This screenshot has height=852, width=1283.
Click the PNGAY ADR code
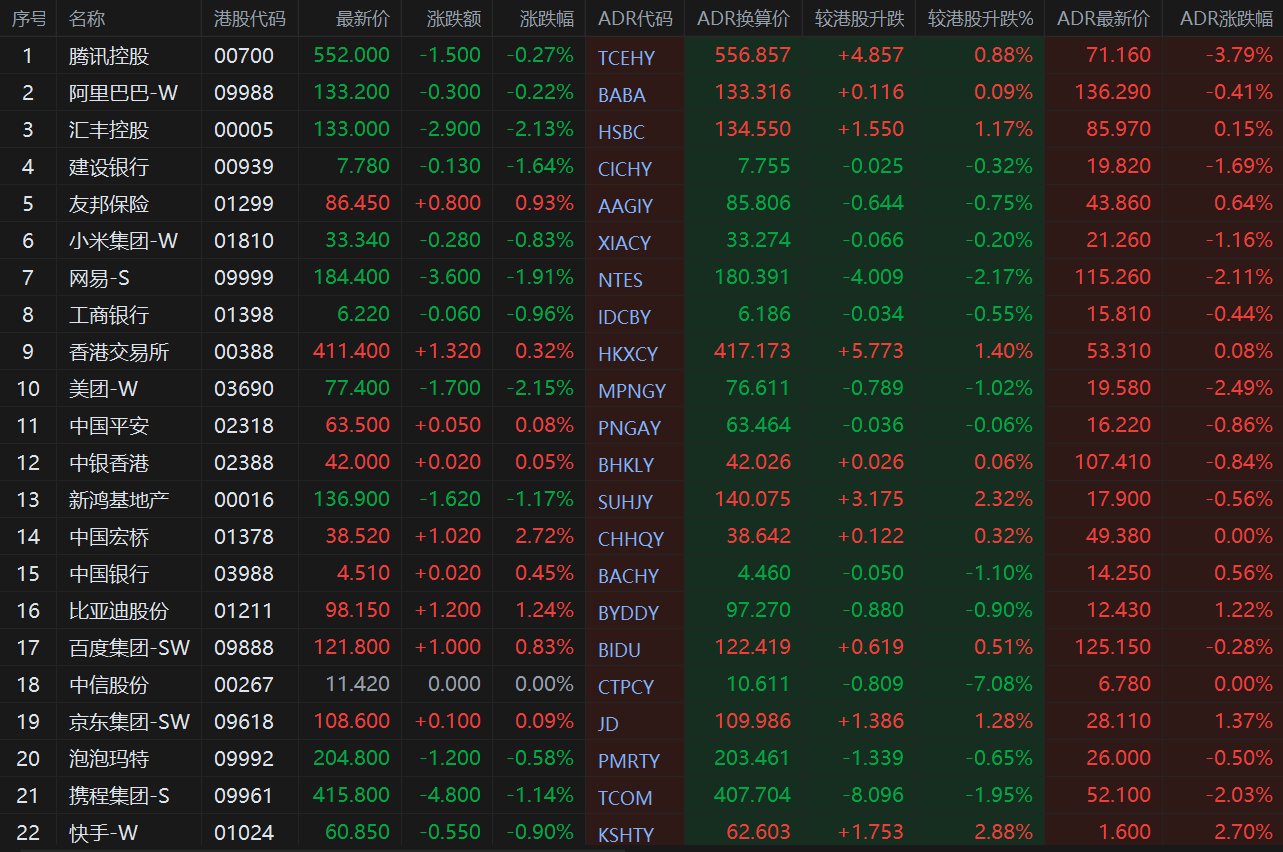(629, 428)
